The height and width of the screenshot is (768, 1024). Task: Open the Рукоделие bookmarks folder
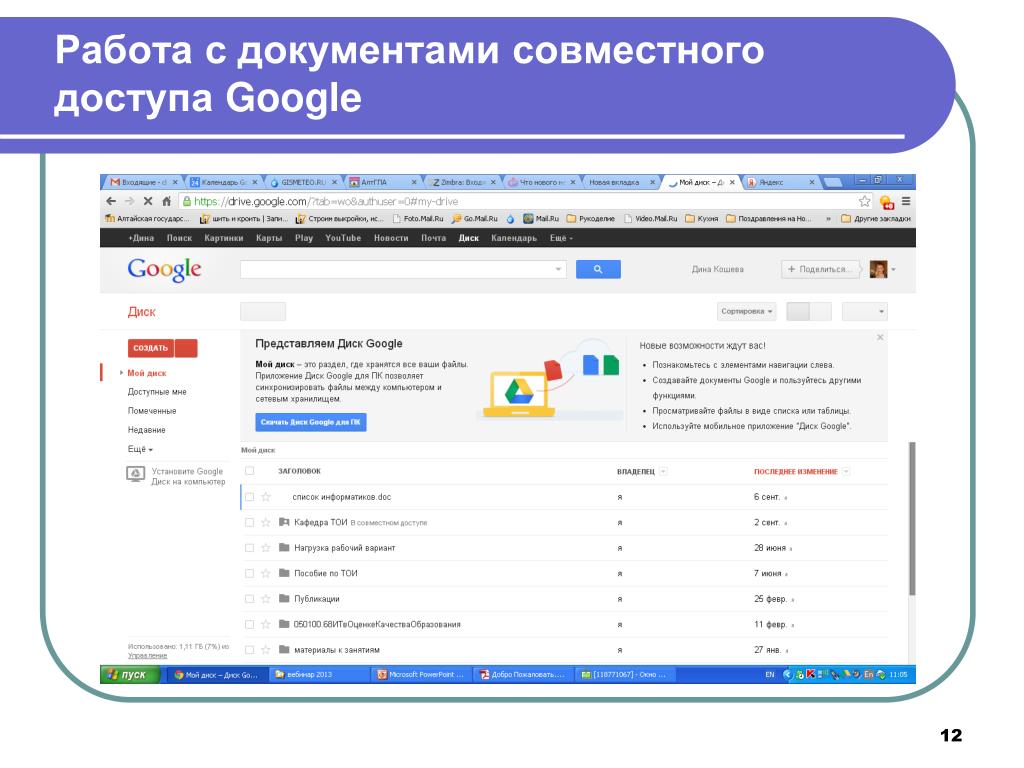590,219
